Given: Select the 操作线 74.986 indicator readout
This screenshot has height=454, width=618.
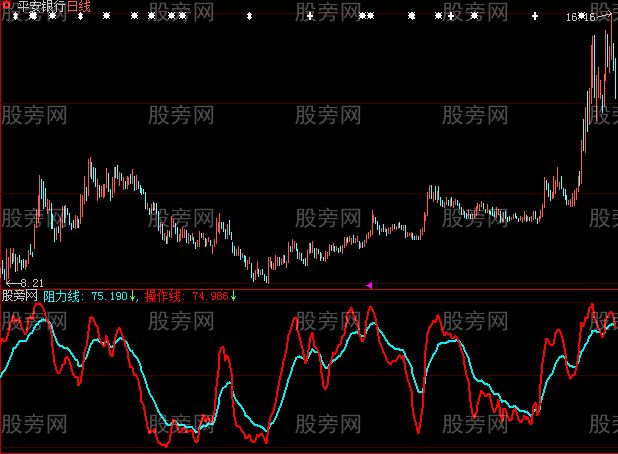Looking at the screenshot, I should click(x=186, y=296).
